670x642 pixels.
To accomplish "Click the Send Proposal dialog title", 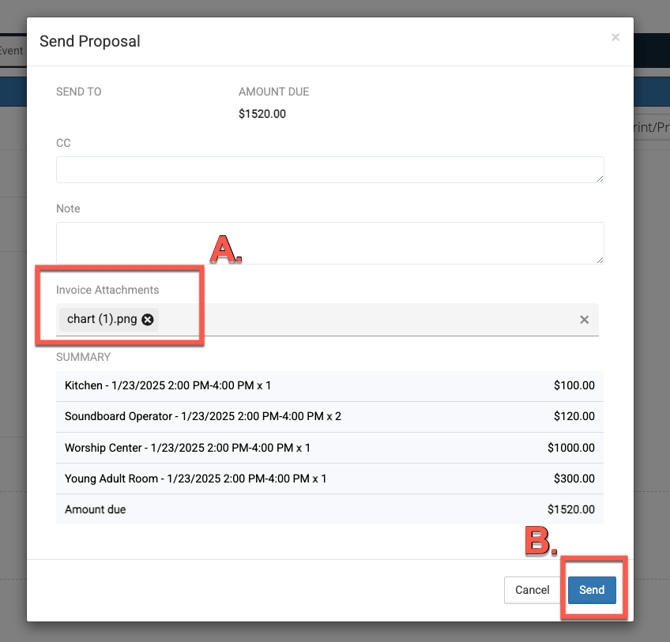I will pos(90,42).
